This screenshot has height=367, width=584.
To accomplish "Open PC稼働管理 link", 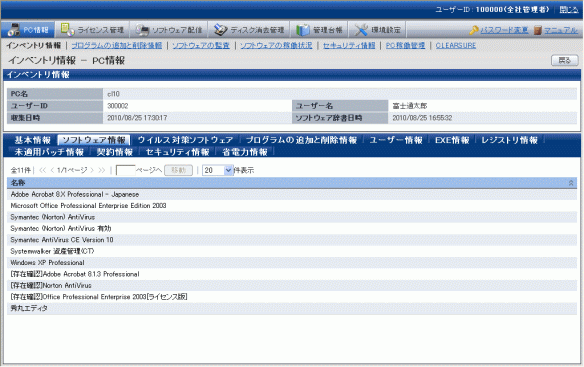I will (405, 45).
